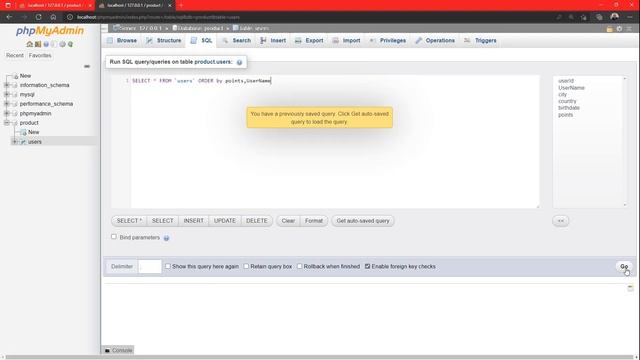Toggle the Bind parameters checkbox

click(114, 237)
